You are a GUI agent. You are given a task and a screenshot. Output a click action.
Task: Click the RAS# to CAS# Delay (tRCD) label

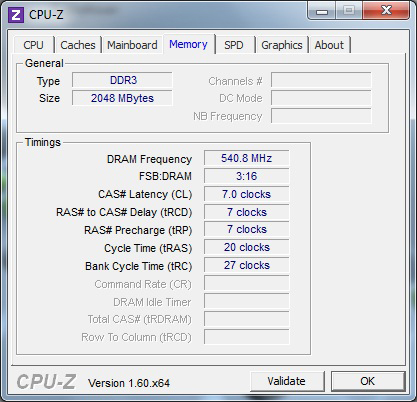click(124, 212)
